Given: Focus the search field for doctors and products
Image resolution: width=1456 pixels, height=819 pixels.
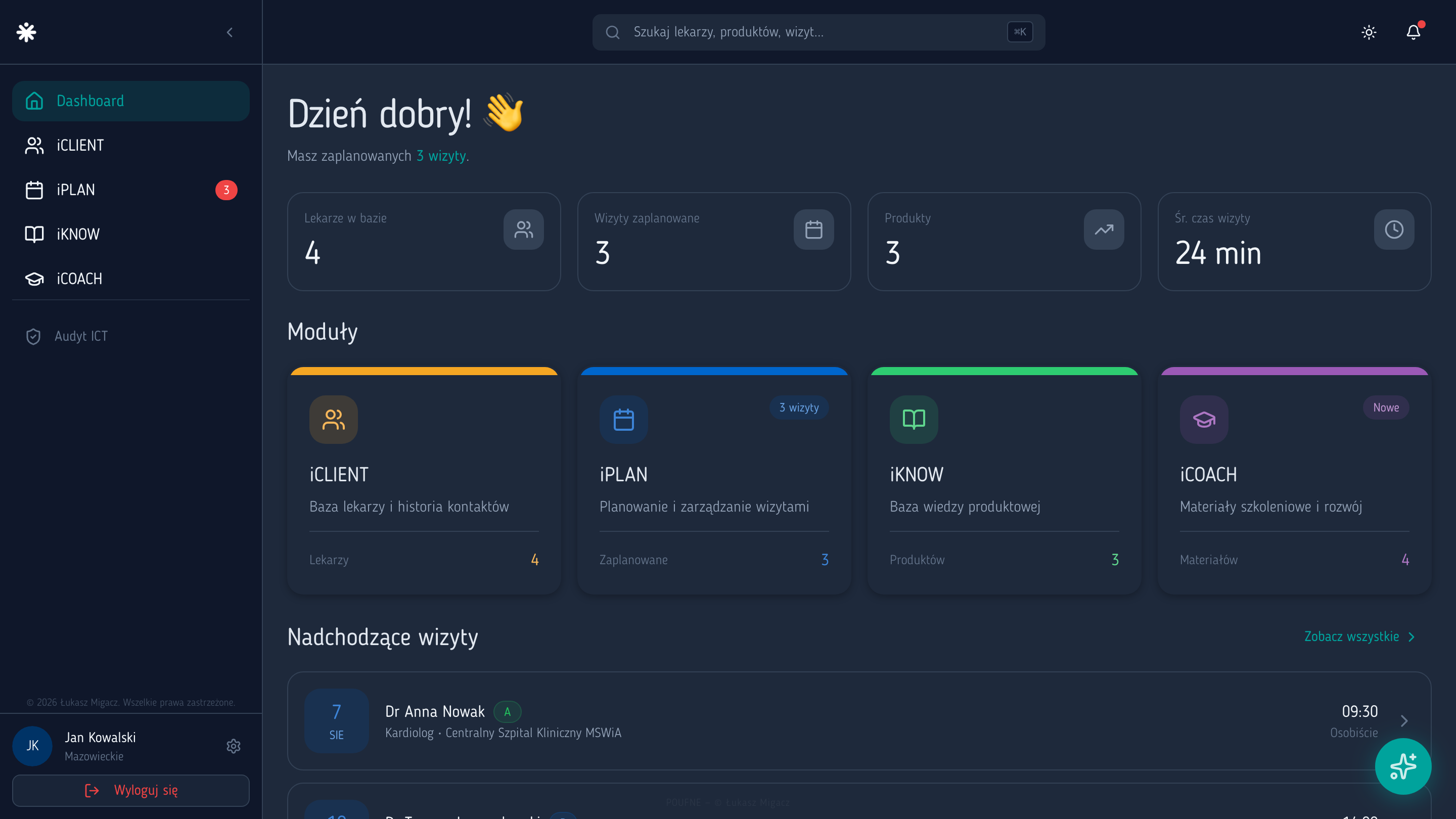Looking at the screenshot, I should tap(818, 32).
